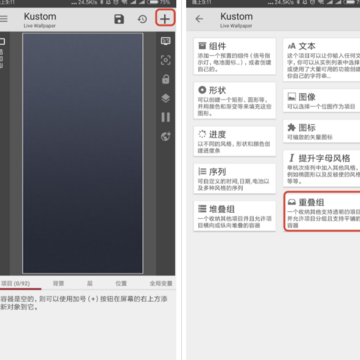The image size is (360, 360).
Task: Switch to the 背景 tab
Action: pyautogui.click(x=58, y=284)
